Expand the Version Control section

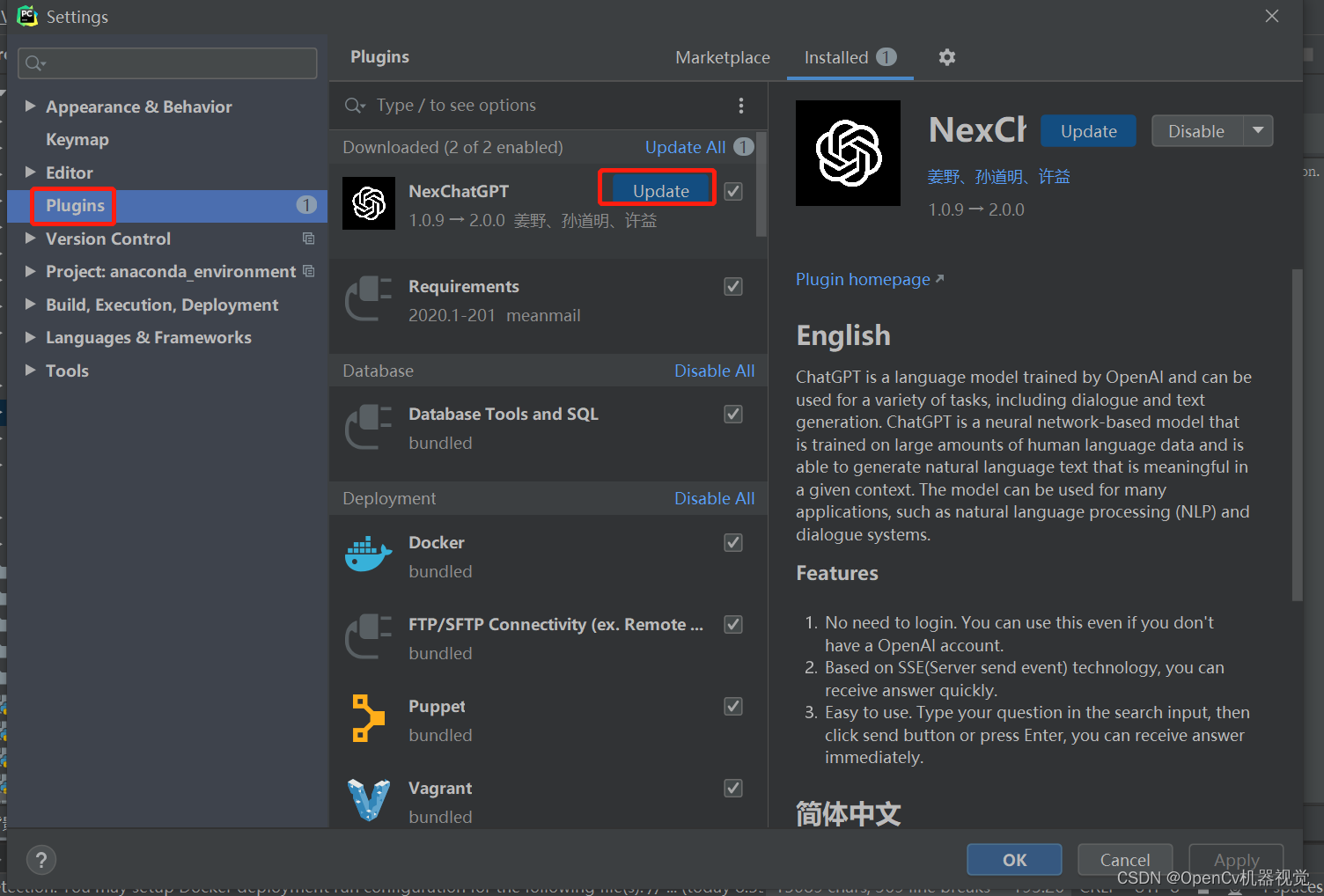[x=30, y=238]
